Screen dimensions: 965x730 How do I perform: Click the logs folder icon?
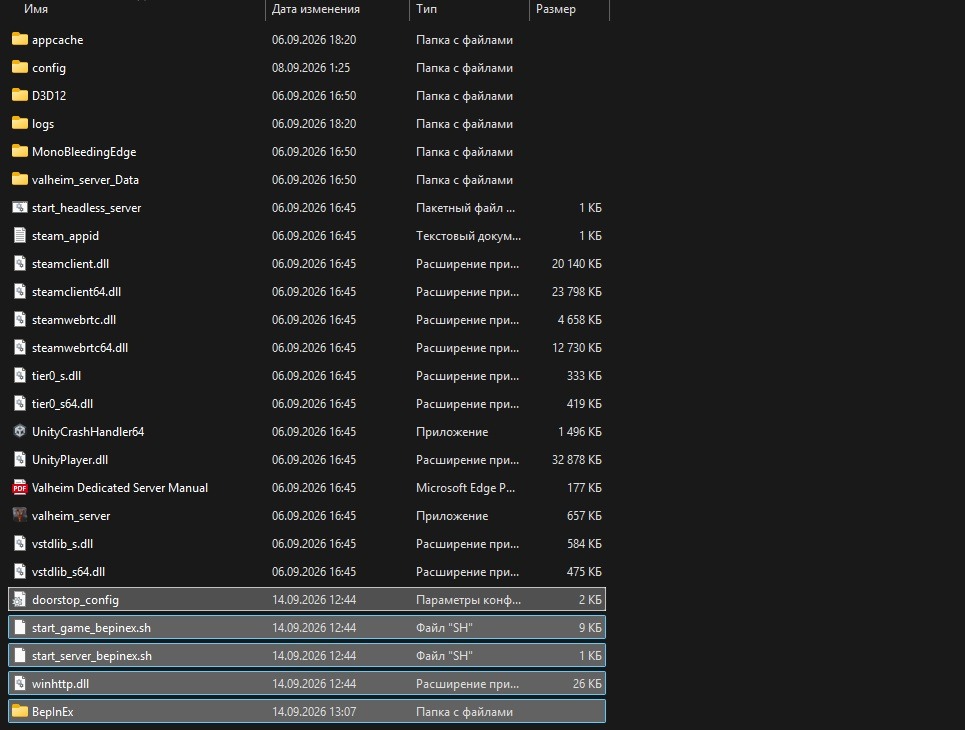pos(20,123)
